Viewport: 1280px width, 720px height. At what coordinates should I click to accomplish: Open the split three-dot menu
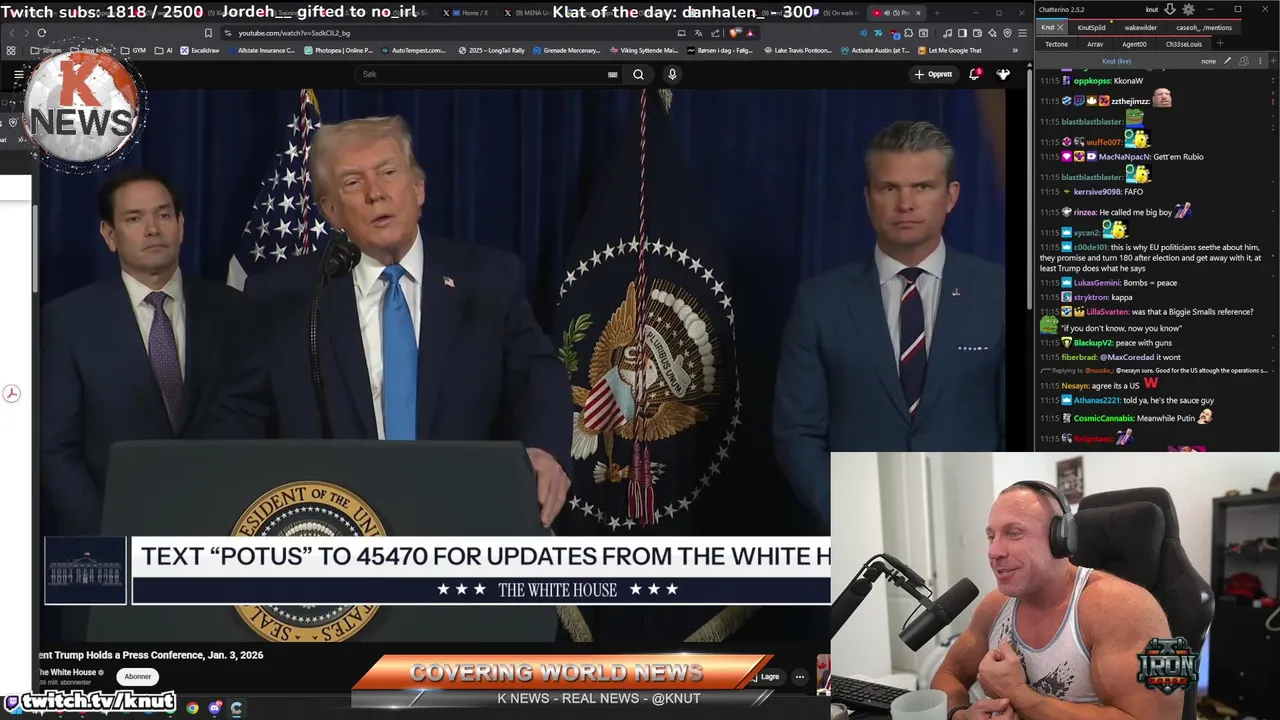click(x=1260, y=61)
